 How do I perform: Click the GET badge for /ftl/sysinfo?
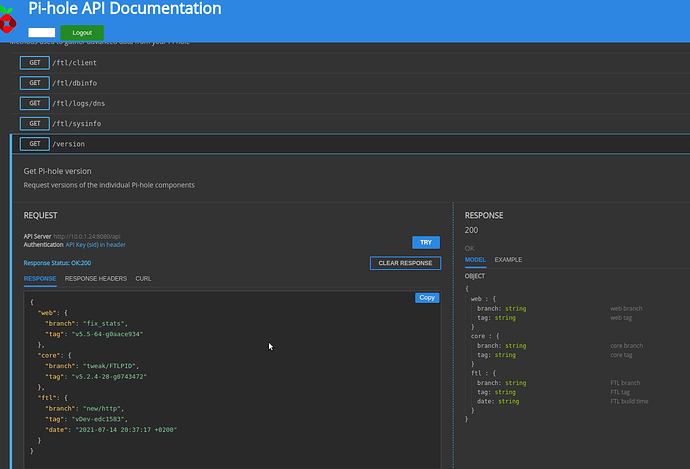coord(34,123)
